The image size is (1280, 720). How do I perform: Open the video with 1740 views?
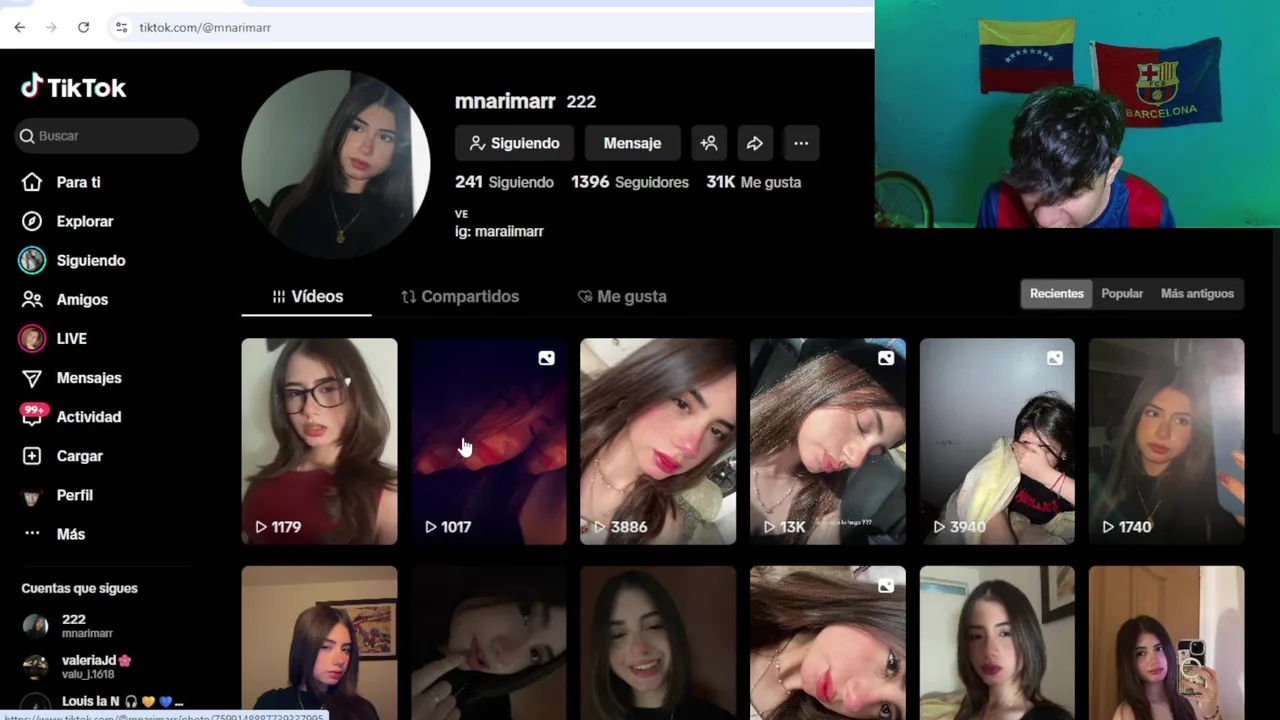click(1167, 441)
